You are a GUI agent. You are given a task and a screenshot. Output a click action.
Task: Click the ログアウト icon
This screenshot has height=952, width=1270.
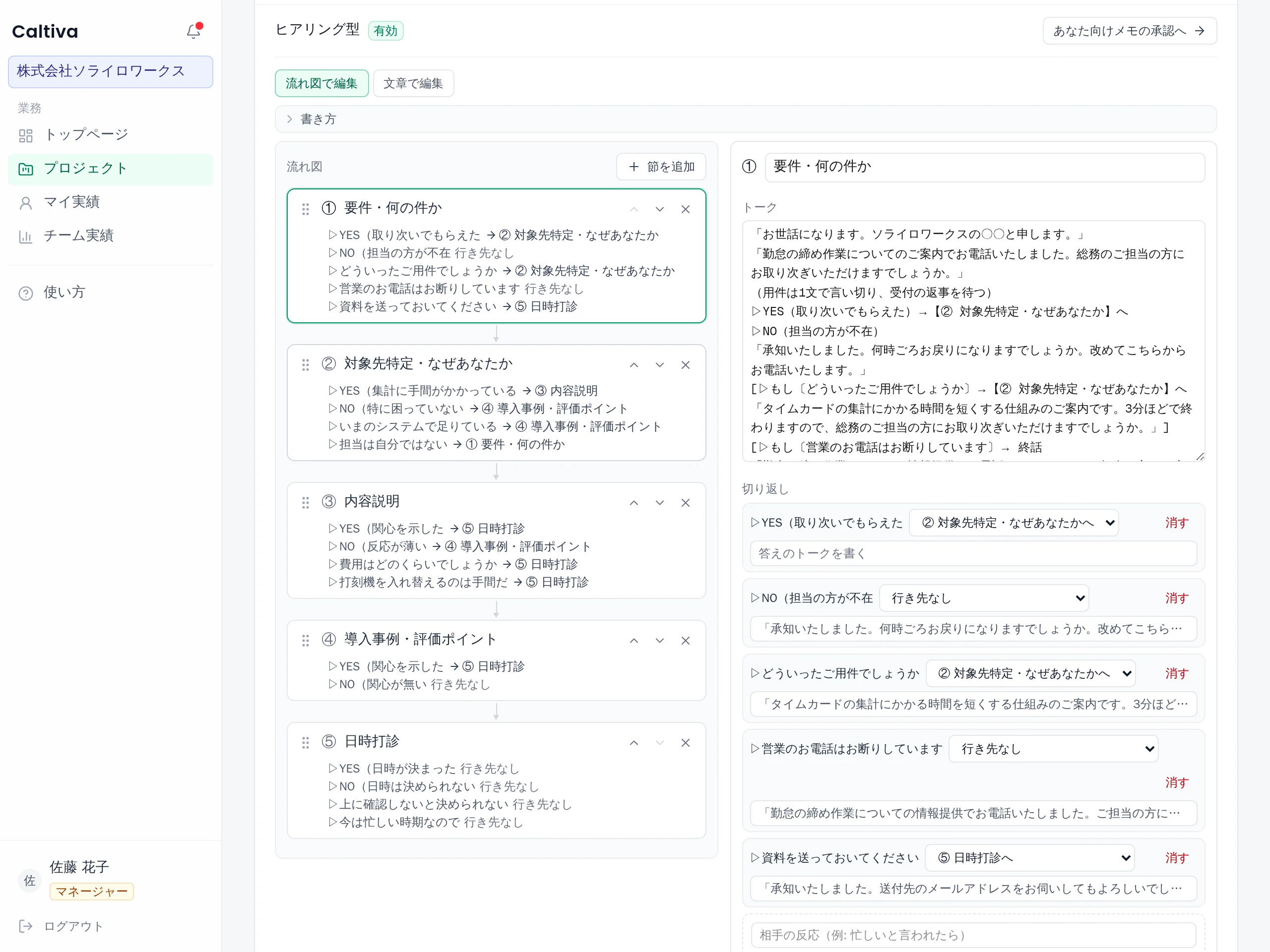[x=25, y=926]
